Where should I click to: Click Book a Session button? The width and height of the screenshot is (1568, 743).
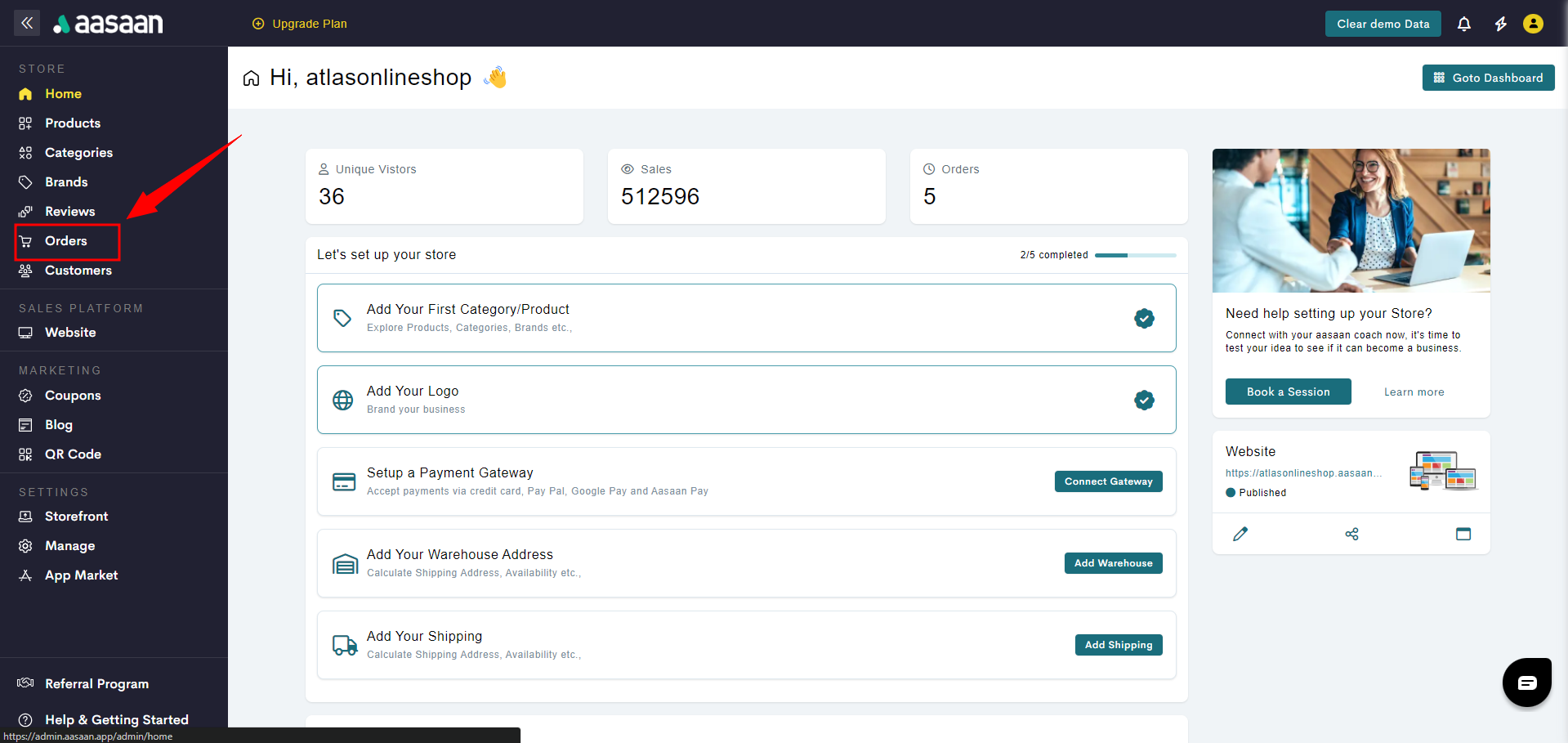click(1288, 392)
